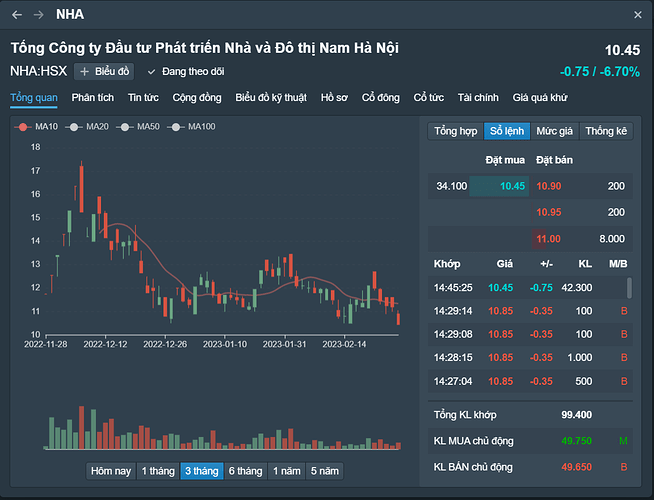Set chart range to '6 tháng'
Viewport: 654px width, 500px height.
(245, 471)
